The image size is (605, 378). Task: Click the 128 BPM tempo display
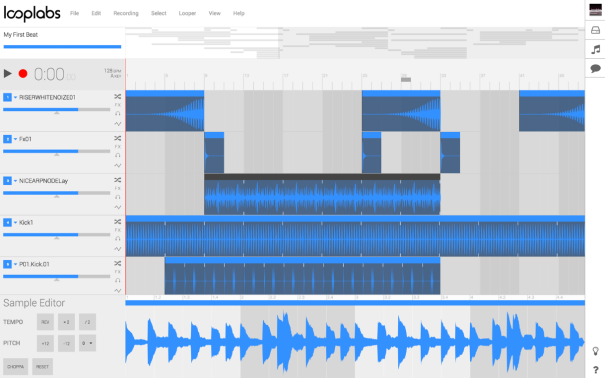pyautogui.click(x=113, y=71)
